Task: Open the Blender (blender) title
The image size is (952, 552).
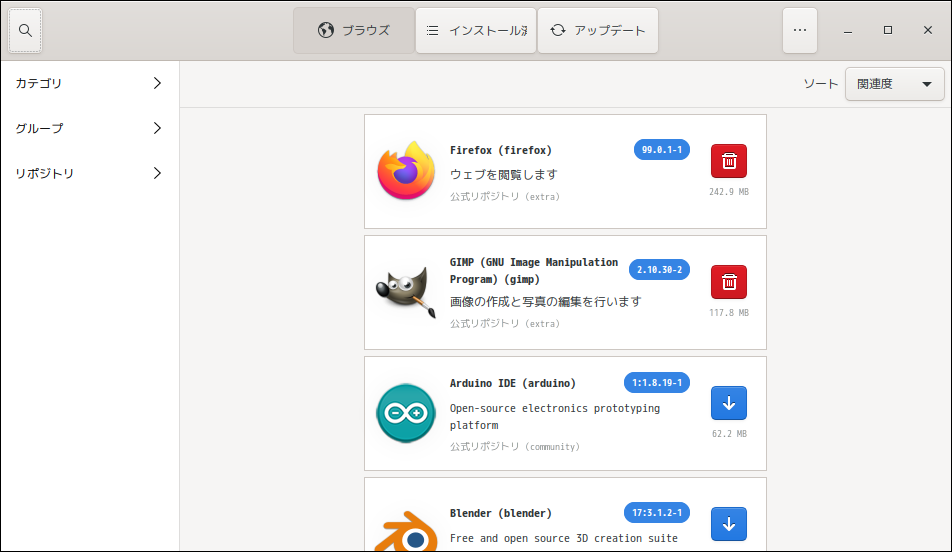Action: point(501,513)
